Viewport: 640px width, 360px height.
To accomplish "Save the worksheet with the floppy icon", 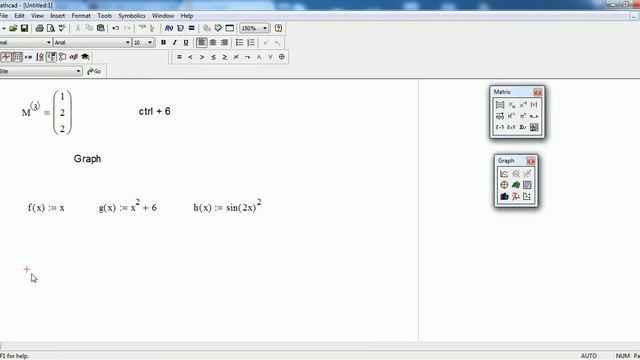I will [24, 28].
